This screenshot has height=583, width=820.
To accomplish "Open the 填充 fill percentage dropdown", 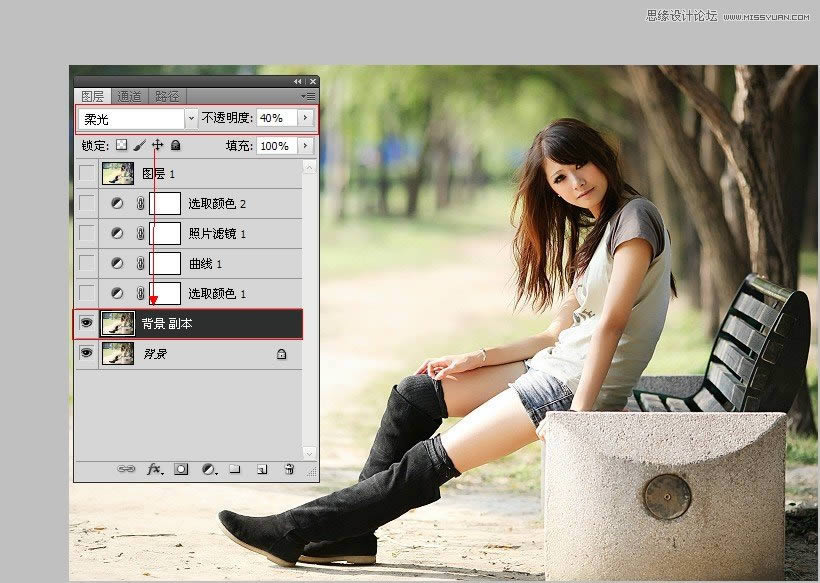I will click(305, 146).
